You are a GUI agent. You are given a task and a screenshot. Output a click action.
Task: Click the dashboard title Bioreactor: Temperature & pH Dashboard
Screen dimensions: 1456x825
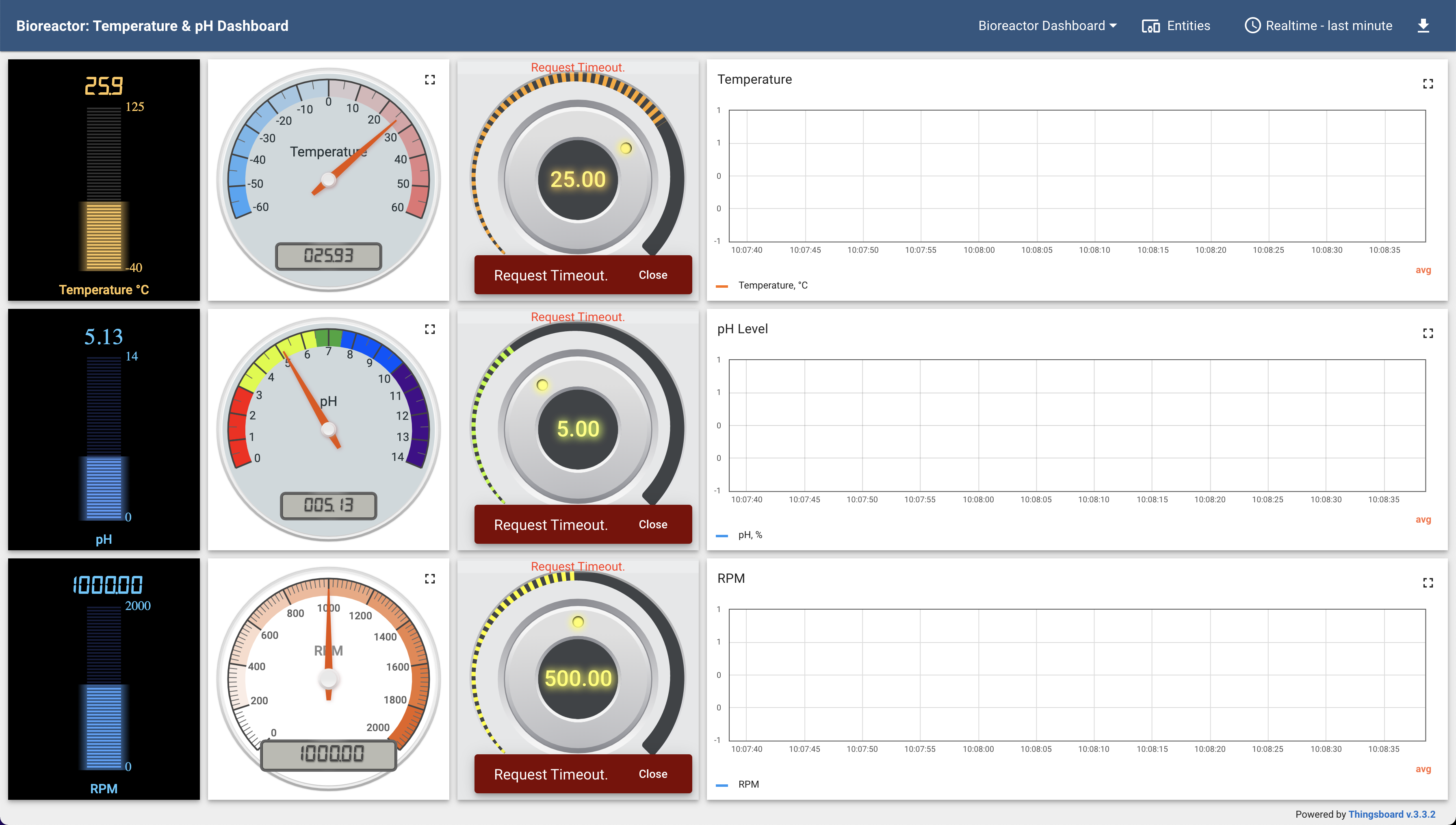coord(152,26)
